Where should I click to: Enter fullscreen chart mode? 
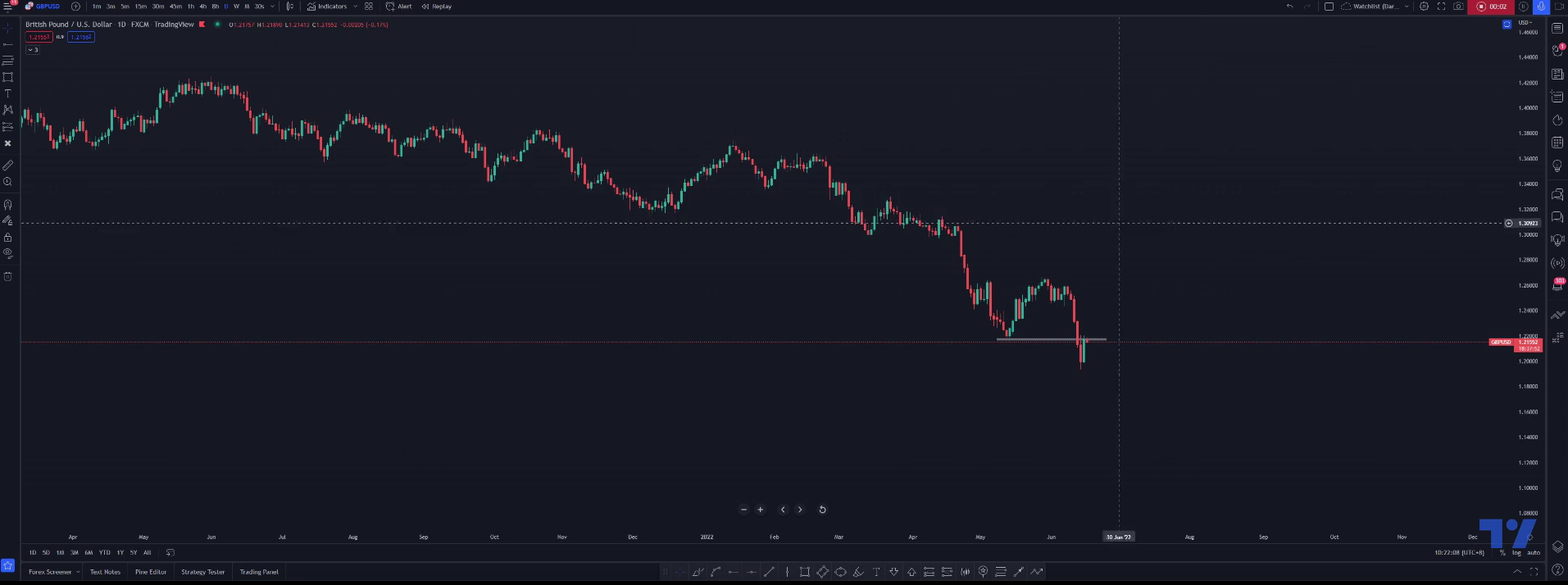pyautogui.click(x=1441, y=7)
